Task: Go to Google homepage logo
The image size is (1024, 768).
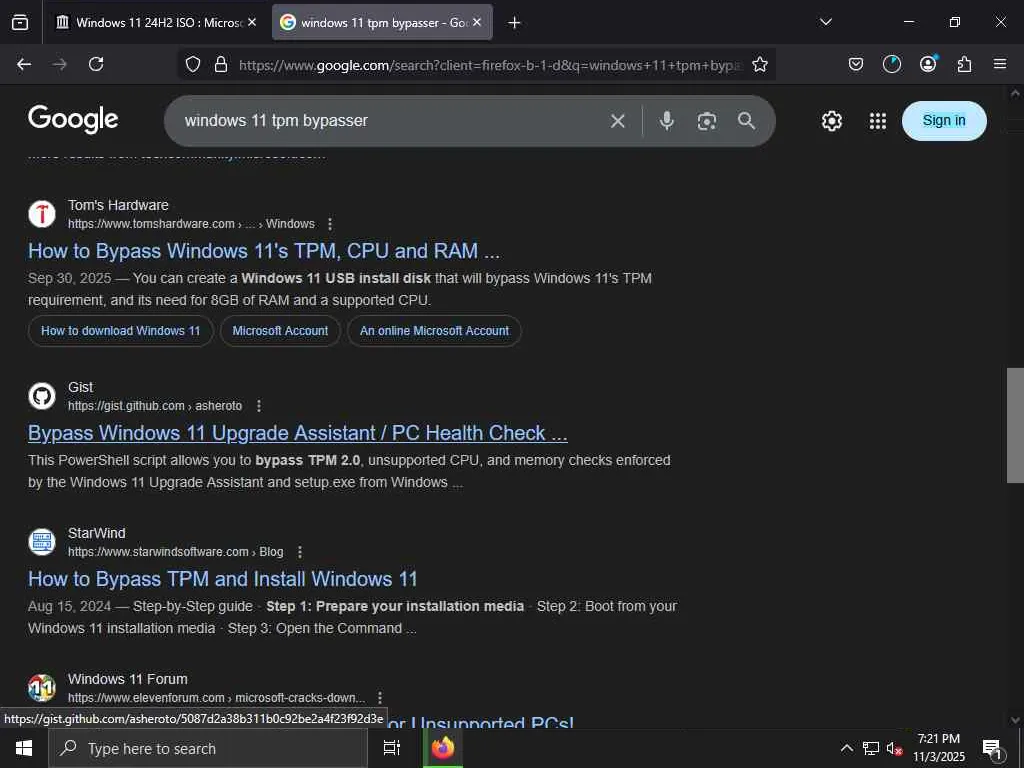Action: click(73, 120)
